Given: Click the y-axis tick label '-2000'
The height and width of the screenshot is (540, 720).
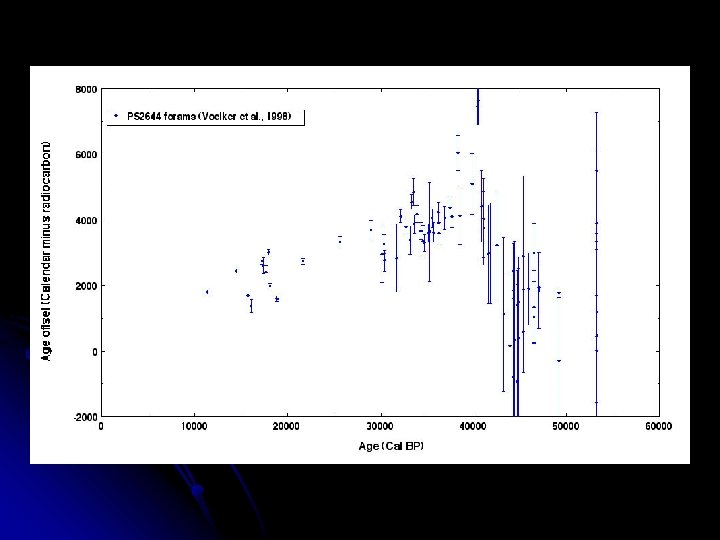Looking at the screenshot, I should point(85,416).
